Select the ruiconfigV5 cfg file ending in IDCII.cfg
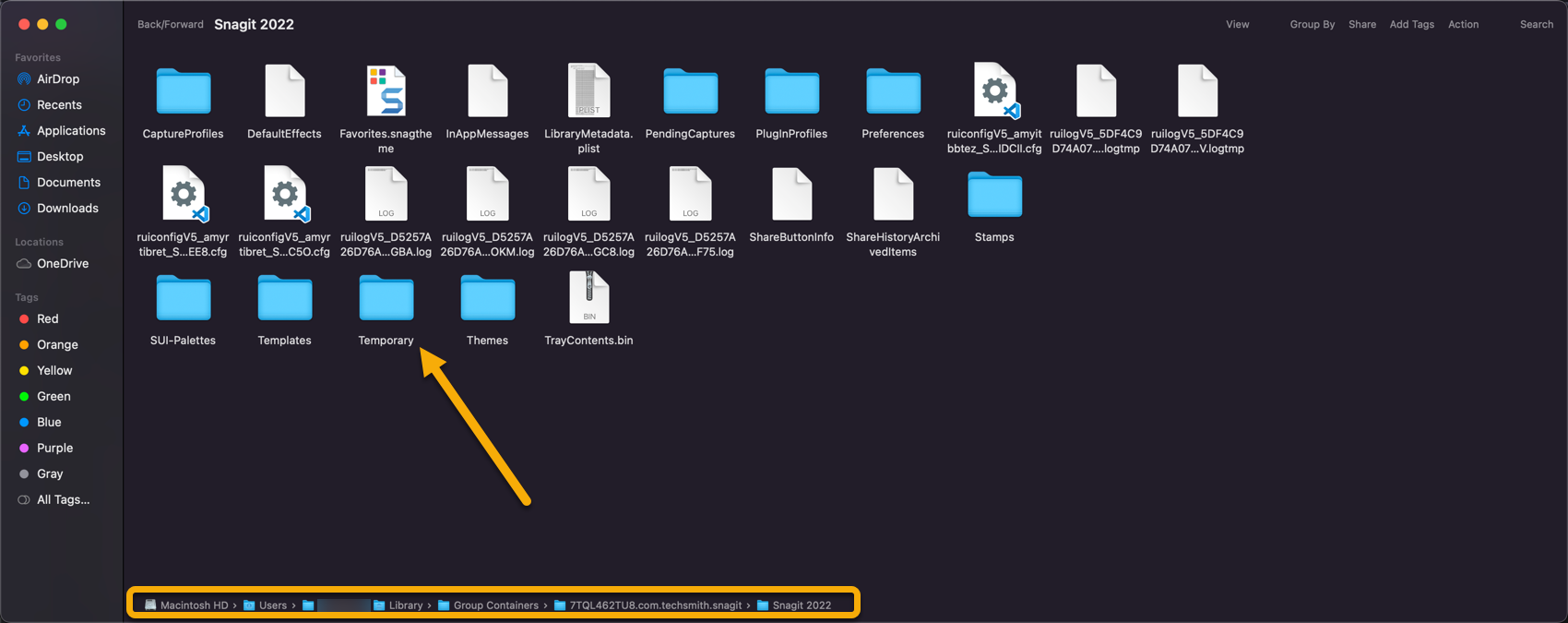Image resolution: width=1568 pixels, height=623 pixels. click(x=995, y=91)
